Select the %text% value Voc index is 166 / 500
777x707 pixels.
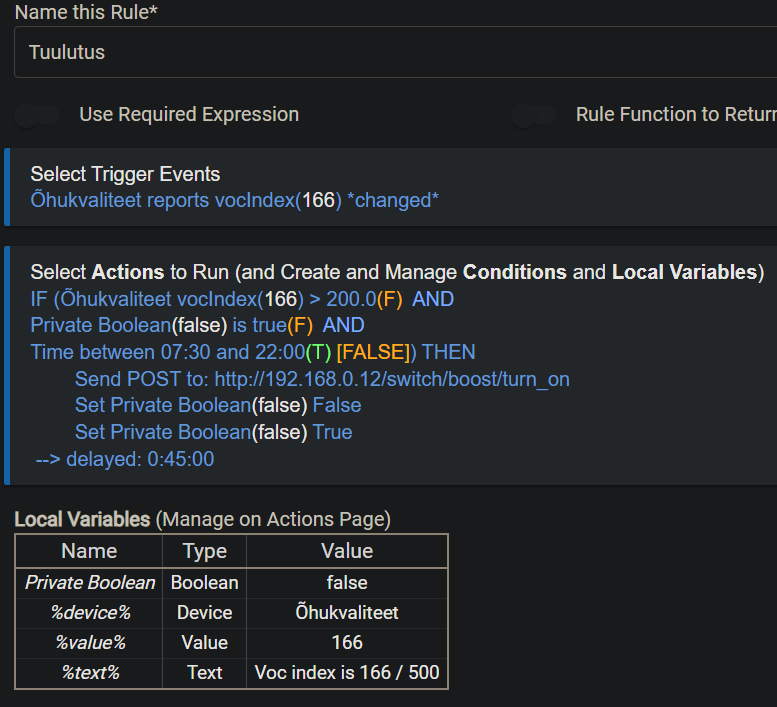347,672
